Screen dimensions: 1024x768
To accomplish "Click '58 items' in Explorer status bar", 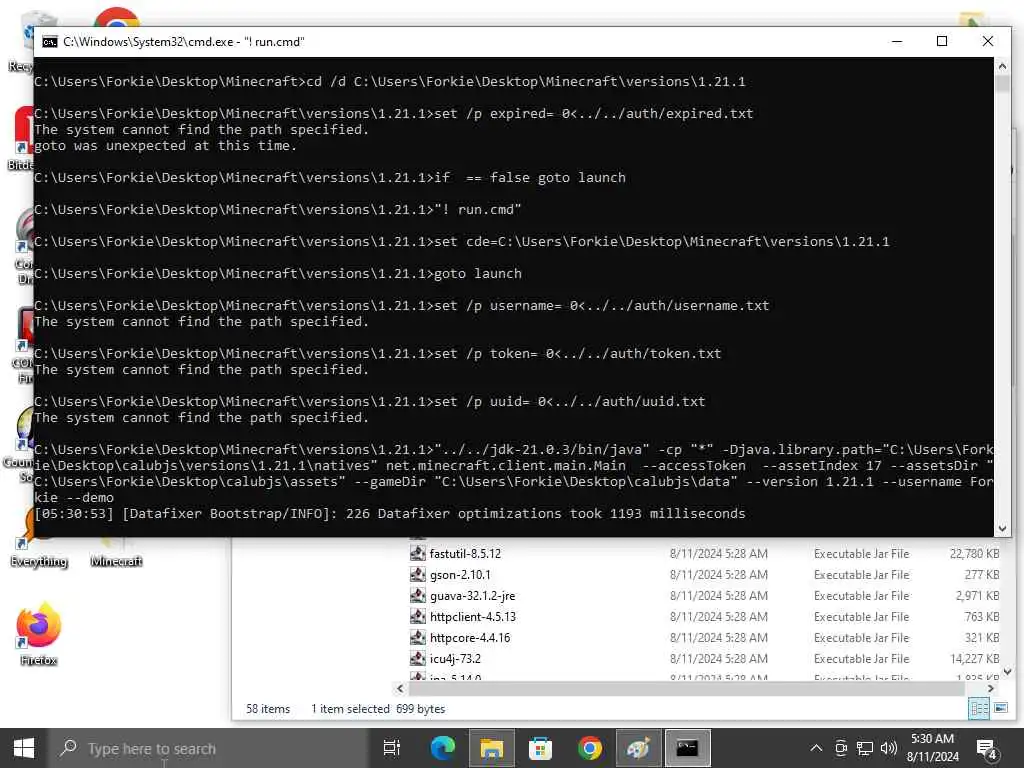I will (268, 709).
